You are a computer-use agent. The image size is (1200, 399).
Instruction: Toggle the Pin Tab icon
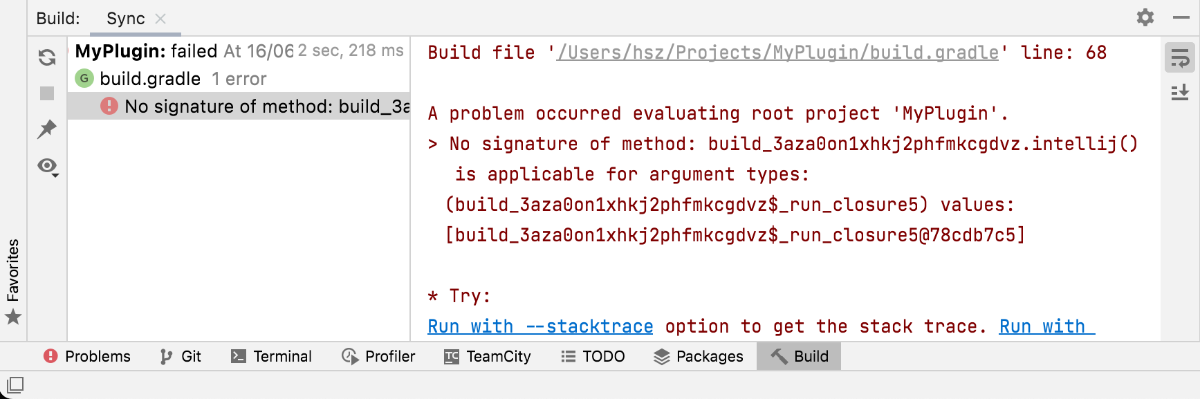coord(47,130)
